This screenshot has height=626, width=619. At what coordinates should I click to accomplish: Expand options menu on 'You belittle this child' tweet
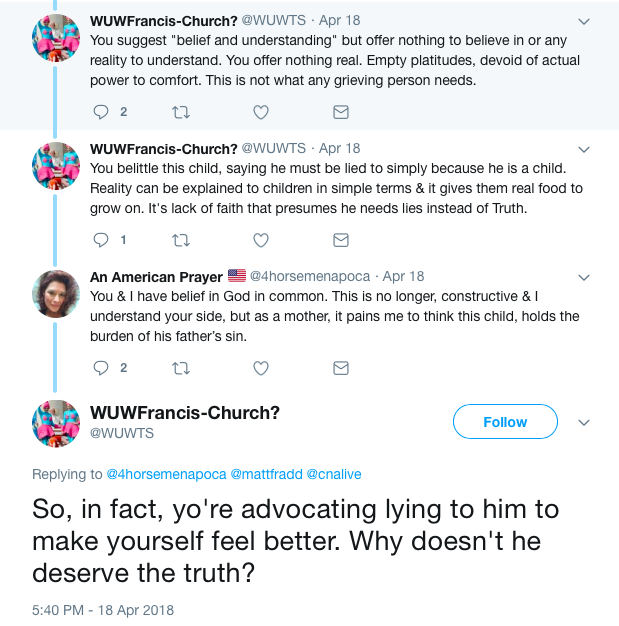[584, 149]
